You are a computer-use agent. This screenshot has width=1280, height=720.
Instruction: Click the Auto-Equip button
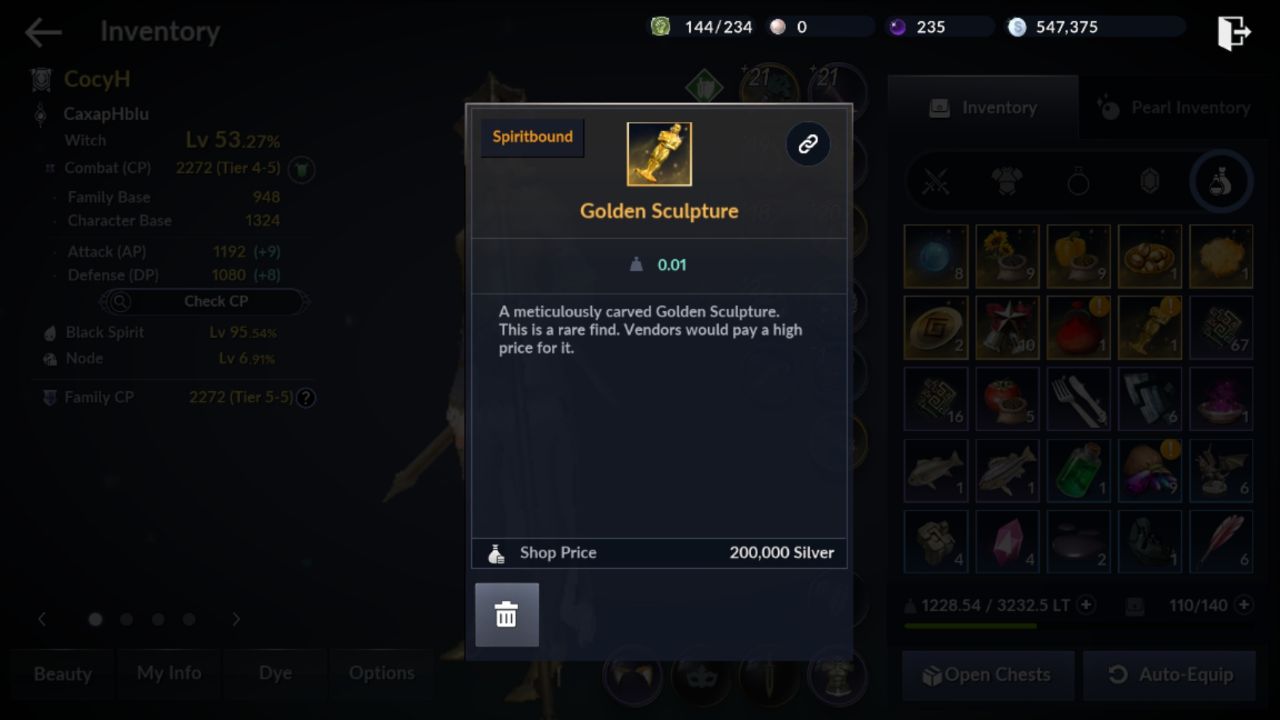pyautogui.click(x=1168, y=675)
